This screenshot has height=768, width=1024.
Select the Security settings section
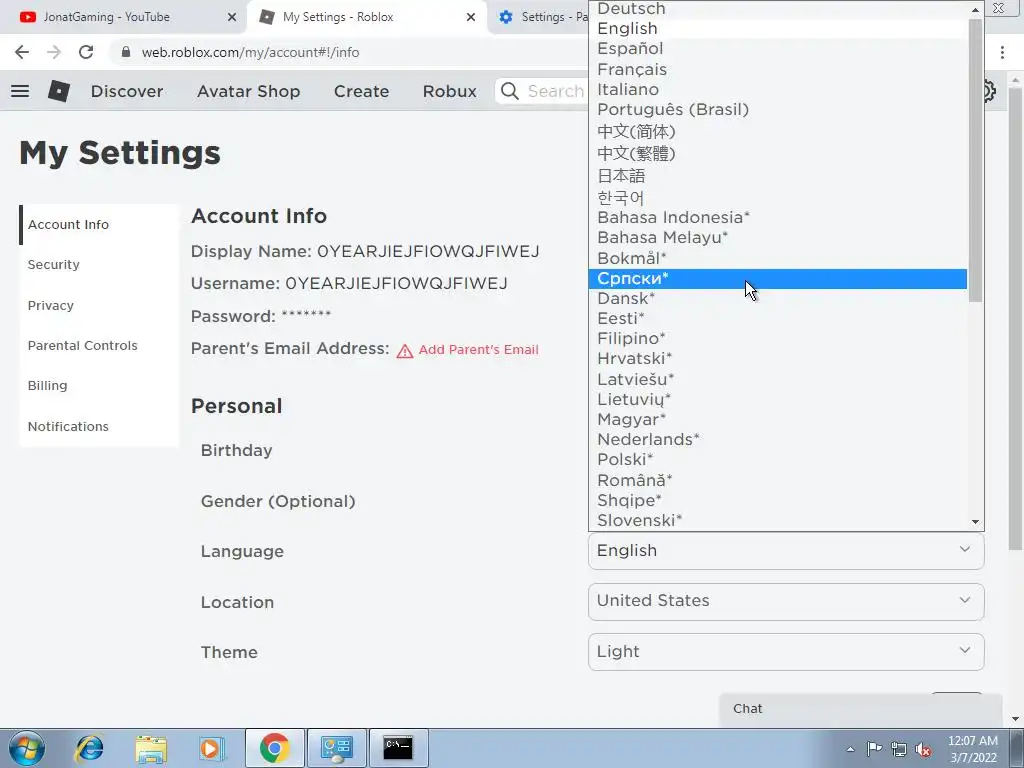(x=99, y=264)
